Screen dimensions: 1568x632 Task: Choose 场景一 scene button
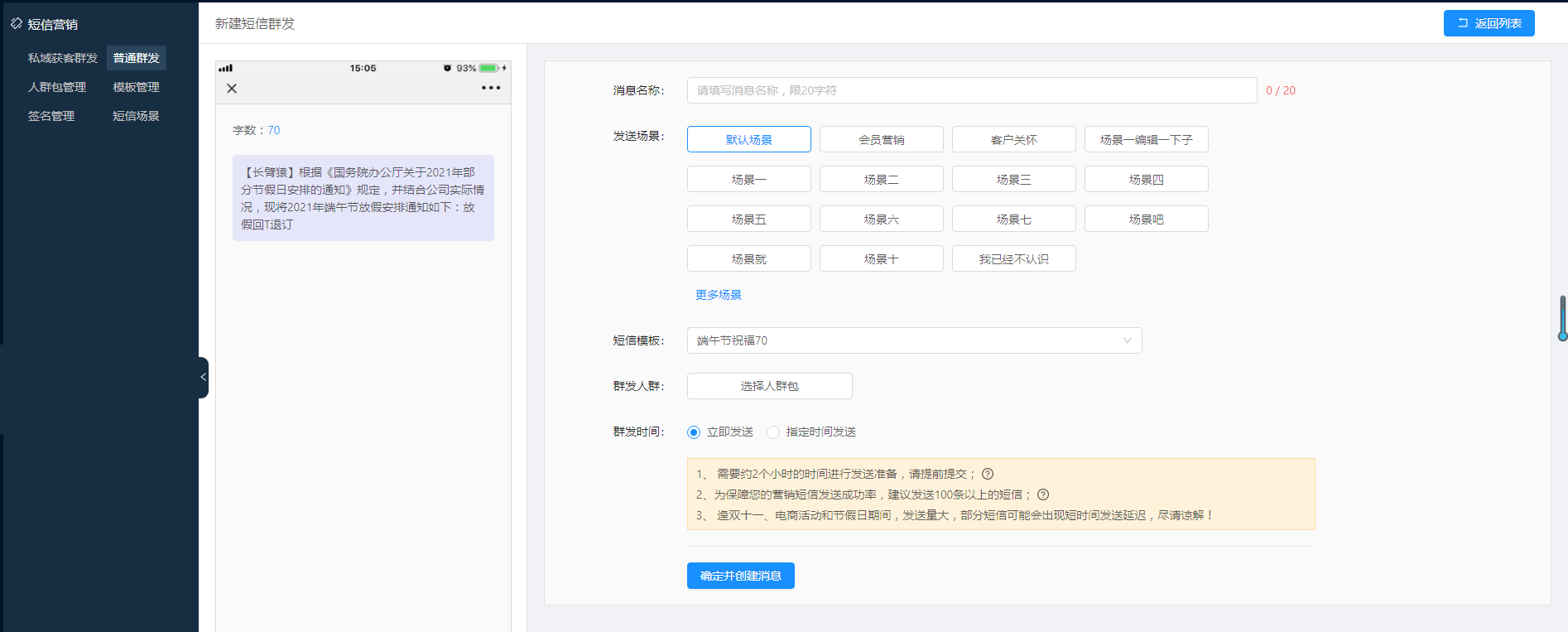(x=749, y=179)
